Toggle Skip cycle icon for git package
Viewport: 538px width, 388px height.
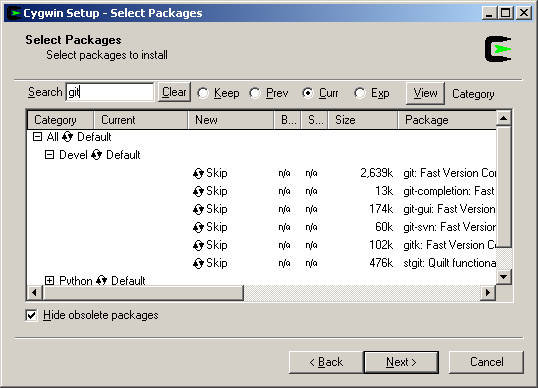point(198,173)
